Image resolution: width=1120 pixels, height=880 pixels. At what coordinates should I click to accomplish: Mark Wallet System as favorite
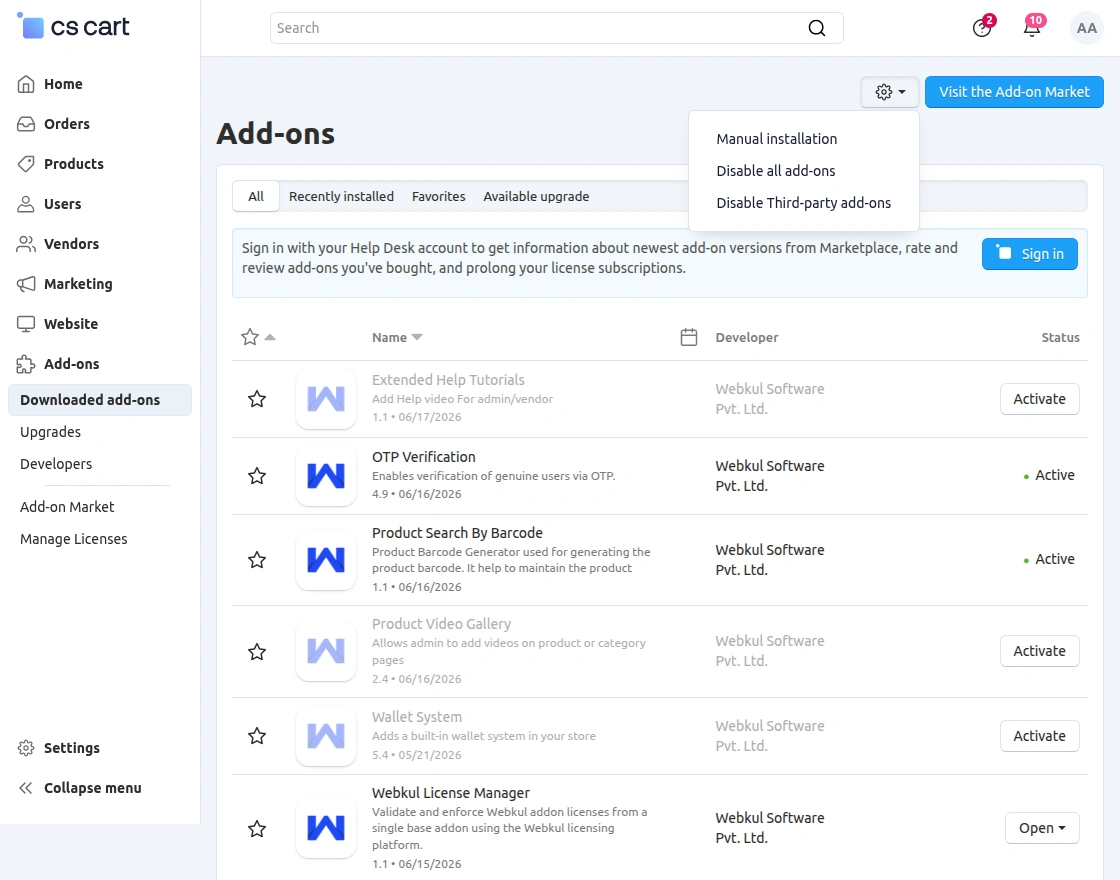coord(257,736)
